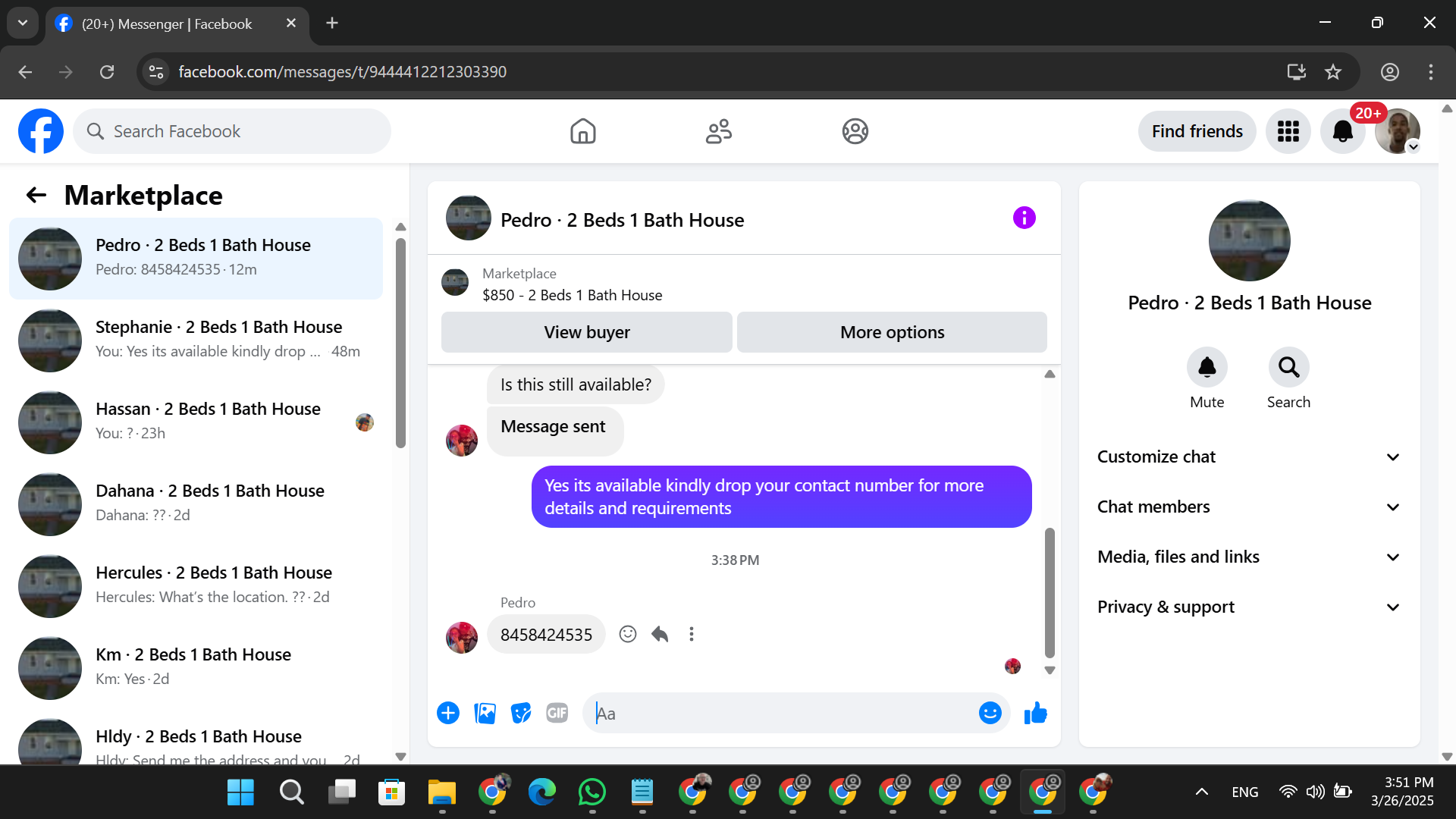The width and height of the screenshot is (1456, 819).
Task: Open the Facebook logo home link
Action: [x=41, y=131]
